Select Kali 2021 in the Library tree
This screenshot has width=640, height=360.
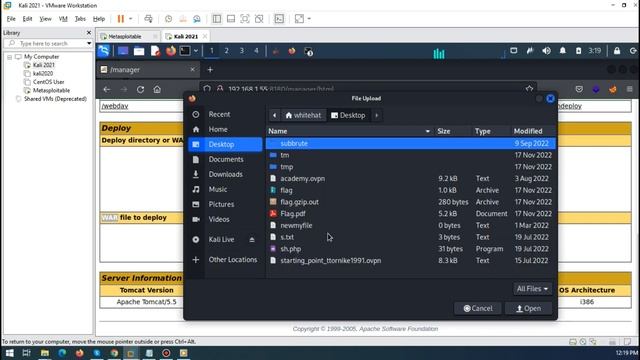[x=44, y=65]
